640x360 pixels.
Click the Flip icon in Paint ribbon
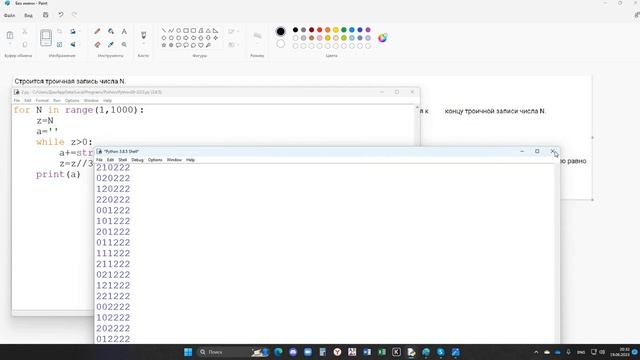pyautogui.click(x=73, y=44)
